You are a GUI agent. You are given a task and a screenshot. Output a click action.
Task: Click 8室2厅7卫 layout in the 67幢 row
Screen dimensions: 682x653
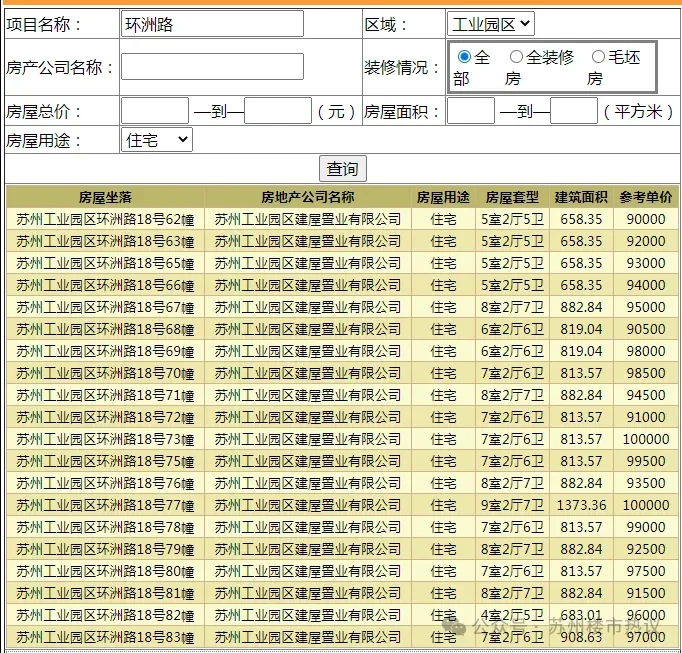coord(512,307)
